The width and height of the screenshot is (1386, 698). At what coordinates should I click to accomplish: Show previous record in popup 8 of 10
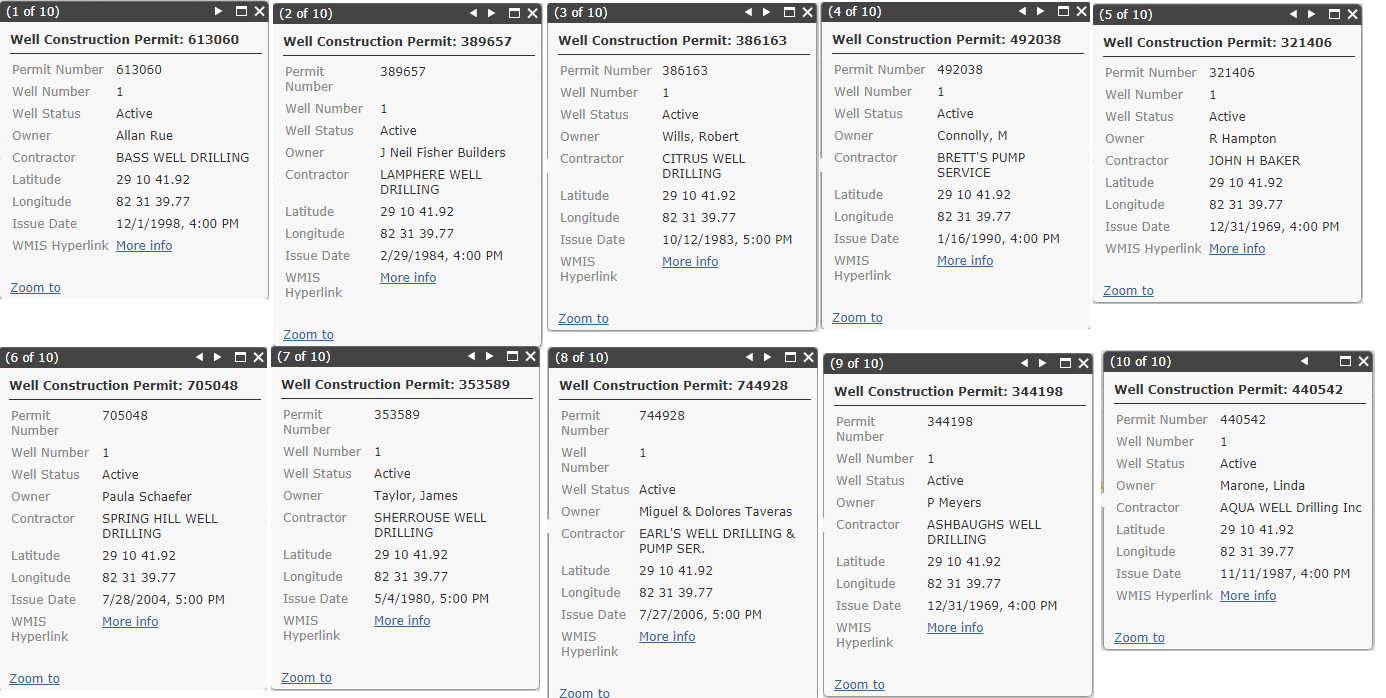point(748,357)
